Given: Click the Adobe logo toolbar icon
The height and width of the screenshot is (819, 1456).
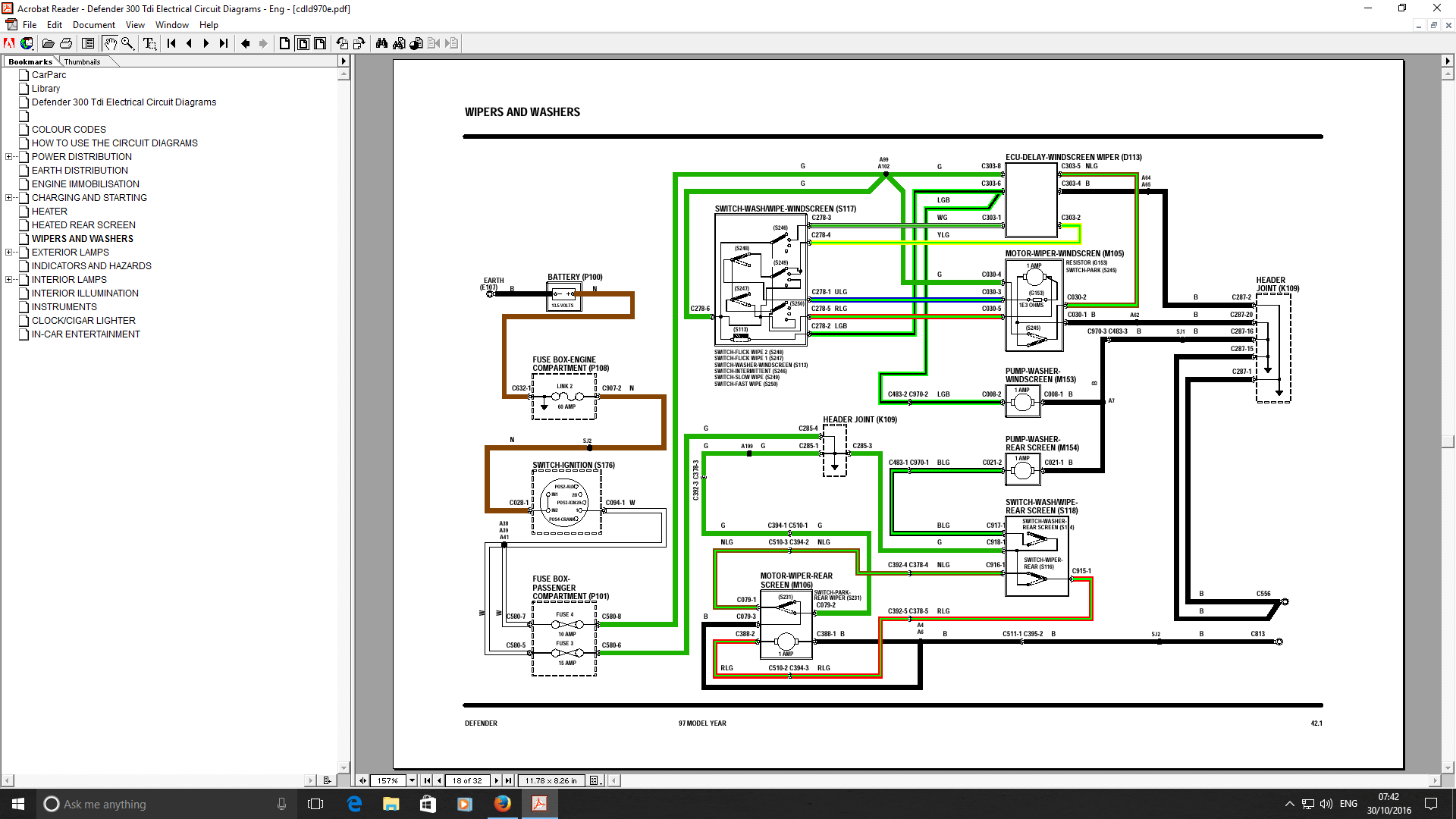Looking at the screenshot, I should click(9, 43).
